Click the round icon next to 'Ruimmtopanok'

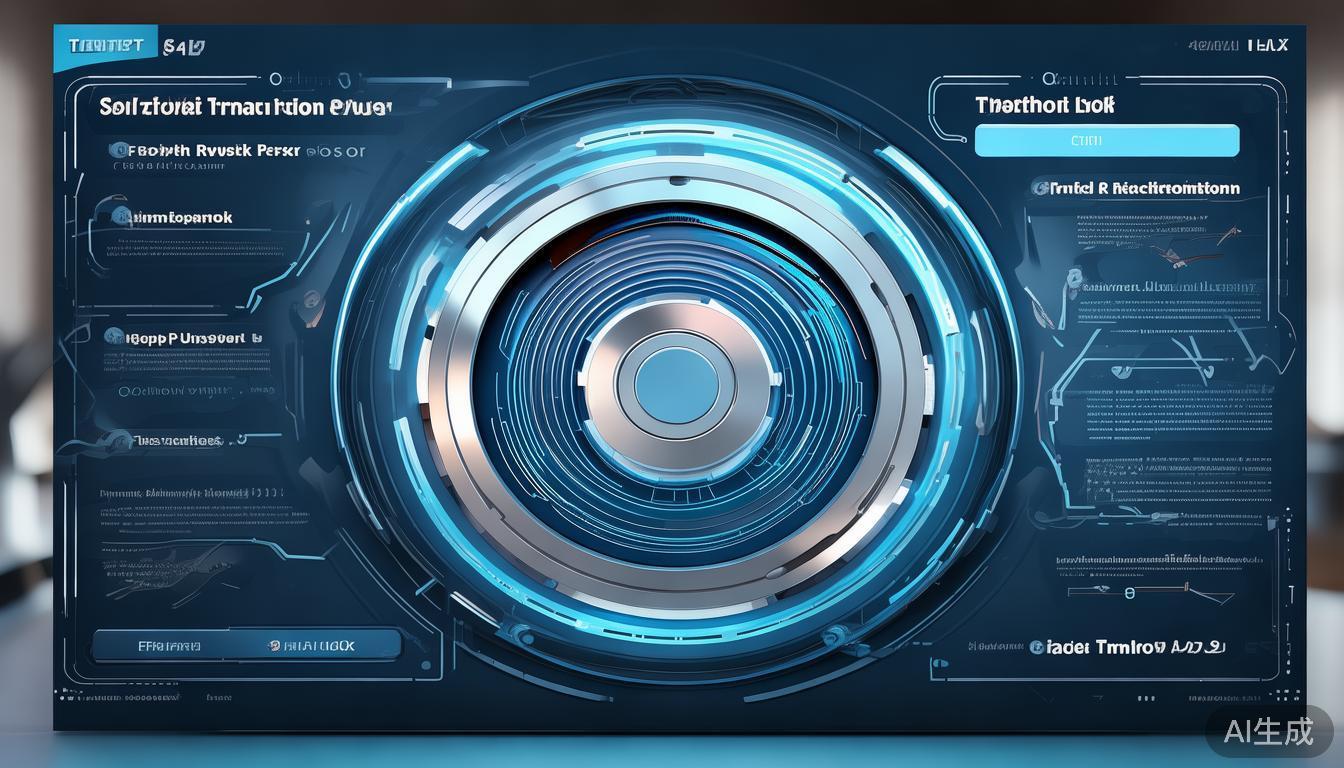point(120,216)
